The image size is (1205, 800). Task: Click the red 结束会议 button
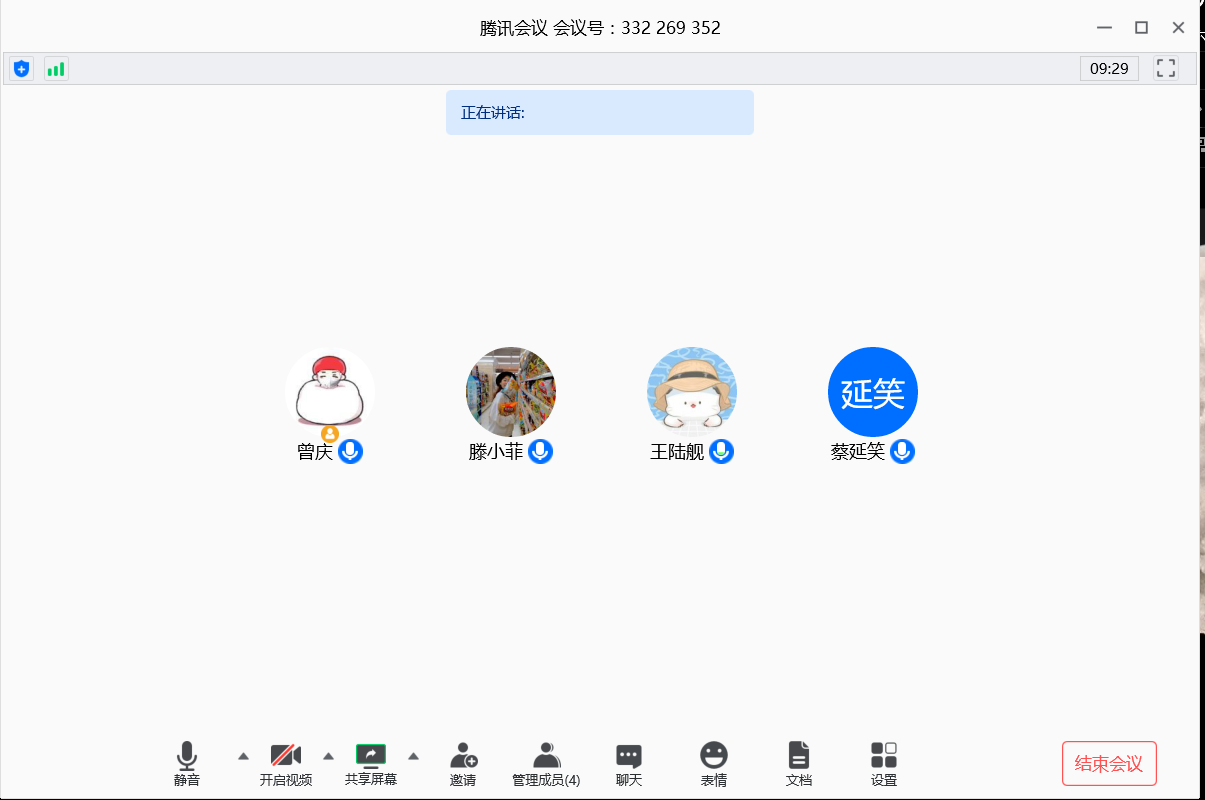[1108, 764]
